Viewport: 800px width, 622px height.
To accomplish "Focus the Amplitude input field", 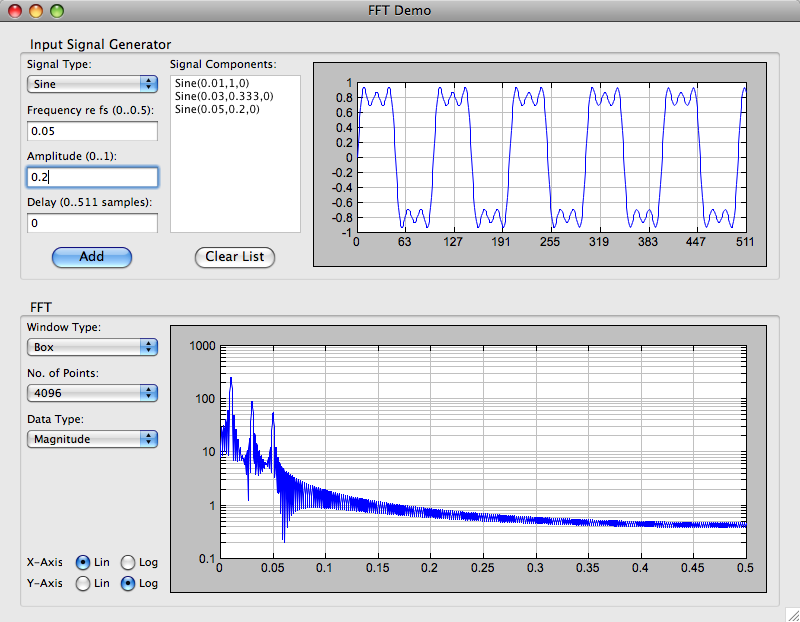I will point(92,177).
